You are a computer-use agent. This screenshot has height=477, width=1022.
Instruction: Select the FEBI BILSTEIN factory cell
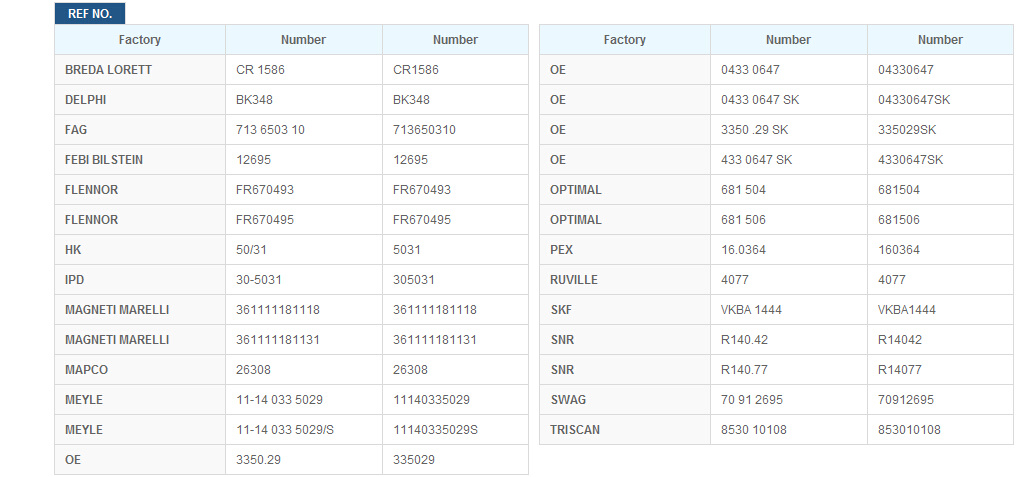(x=140, y=160)
